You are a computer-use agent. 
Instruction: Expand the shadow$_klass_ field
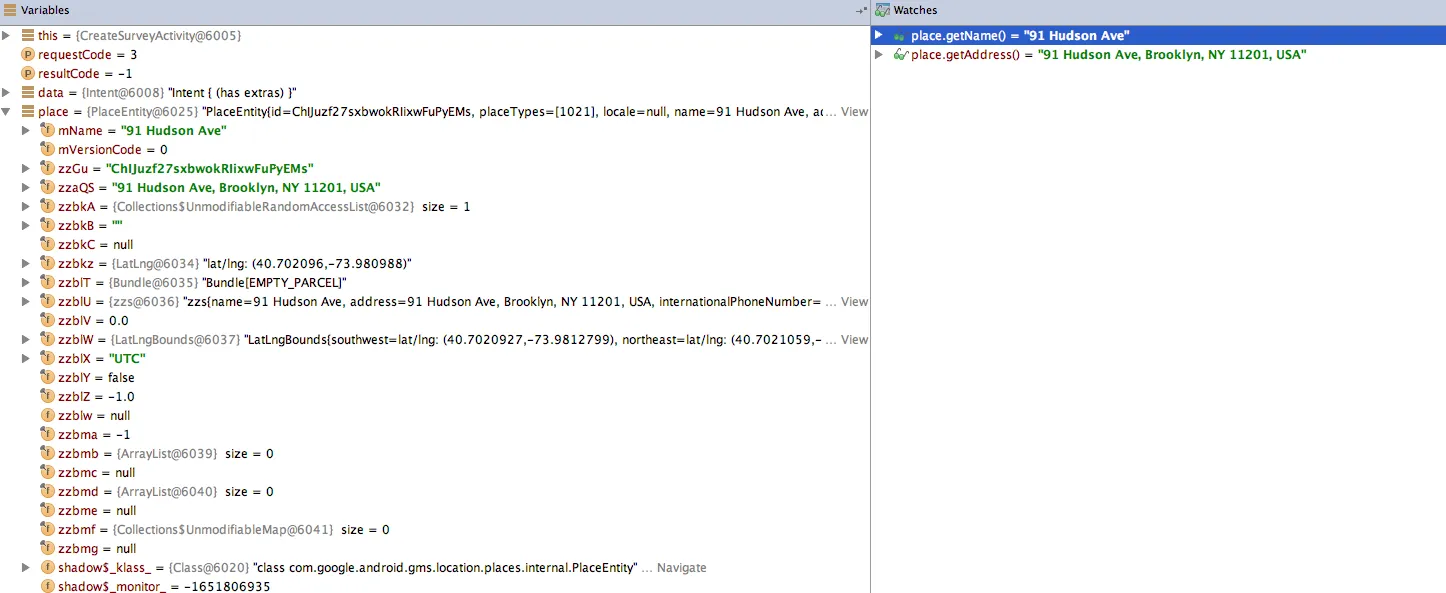pyautogui.click(x=26, y=567)
